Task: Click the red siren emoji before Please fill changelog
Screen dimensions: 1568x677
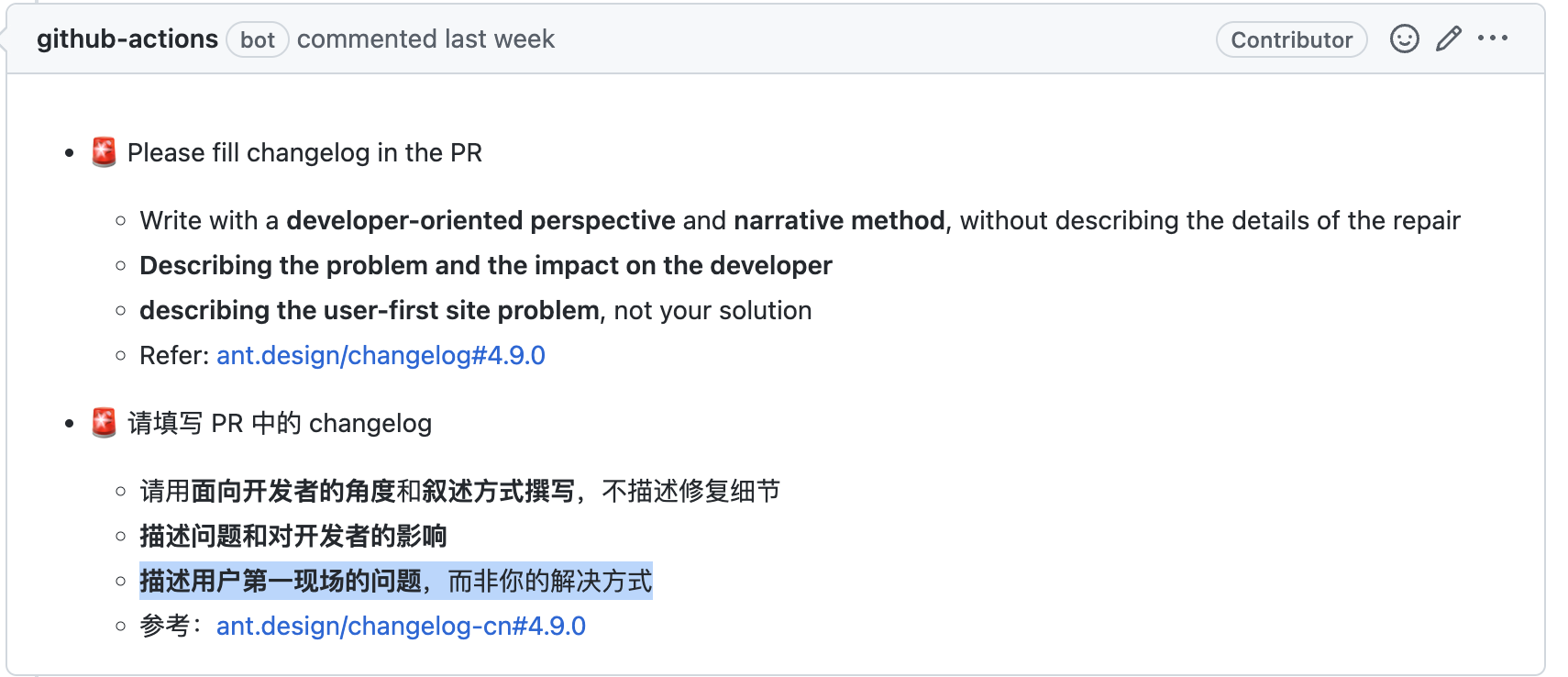Action: (x=106, y=151)
